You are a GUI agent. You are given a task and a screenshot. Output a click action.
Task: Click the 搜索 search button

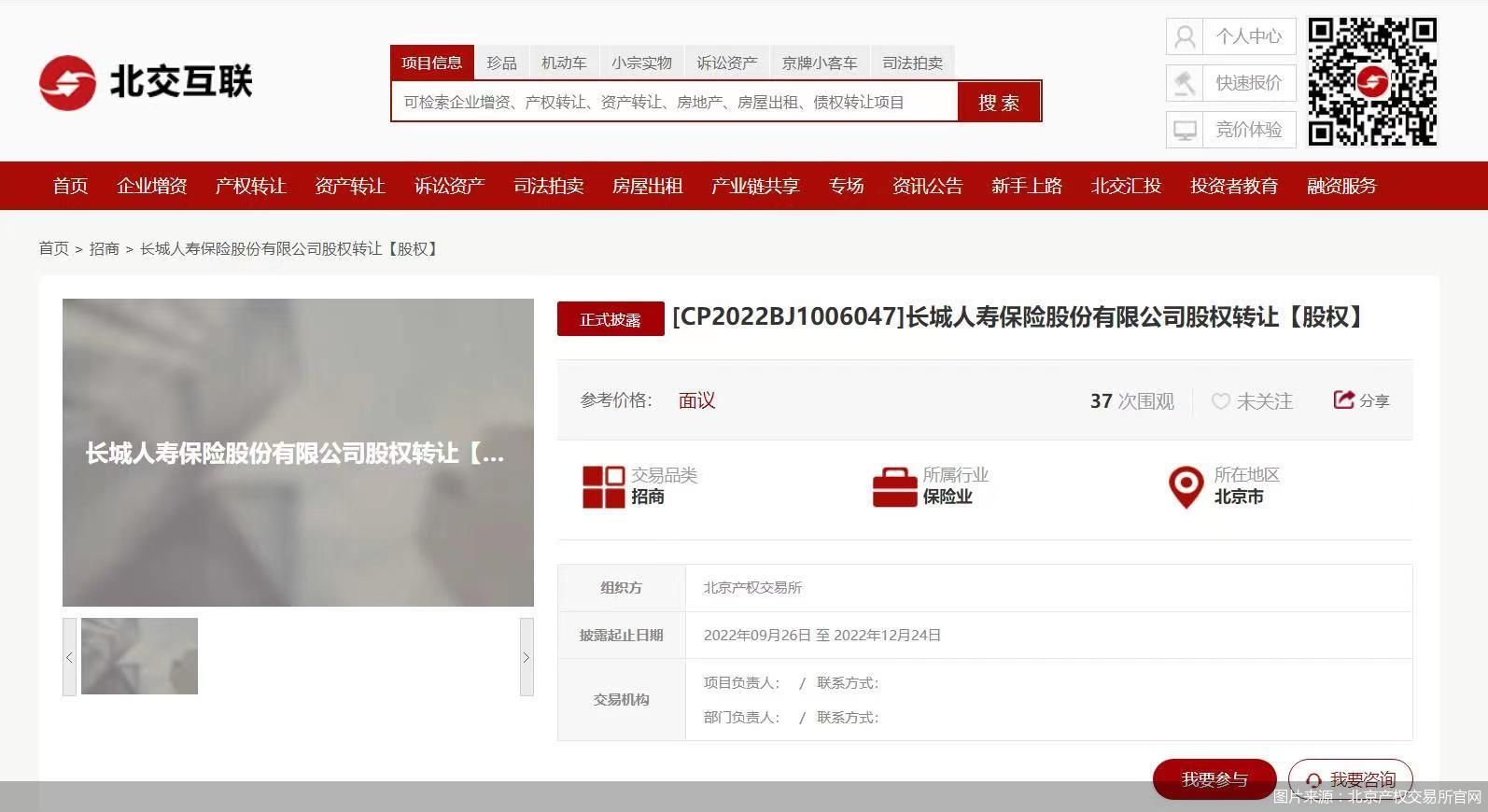tap(999, 102)
